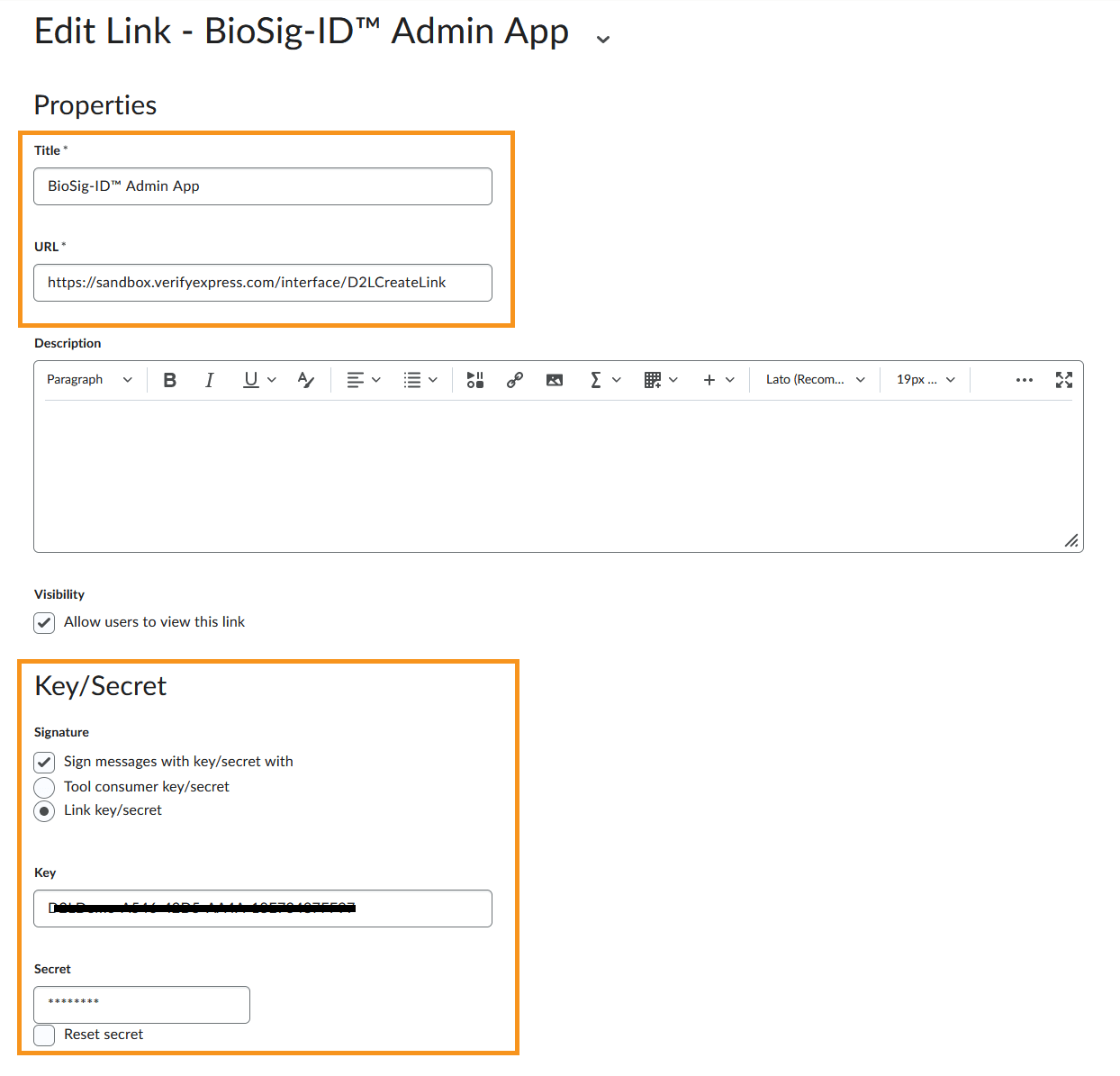Image resolution: width=1120 pixels, height=1076 pixels.
Task: Switch description editor to fullscreen
Action: coord(1064,380)
